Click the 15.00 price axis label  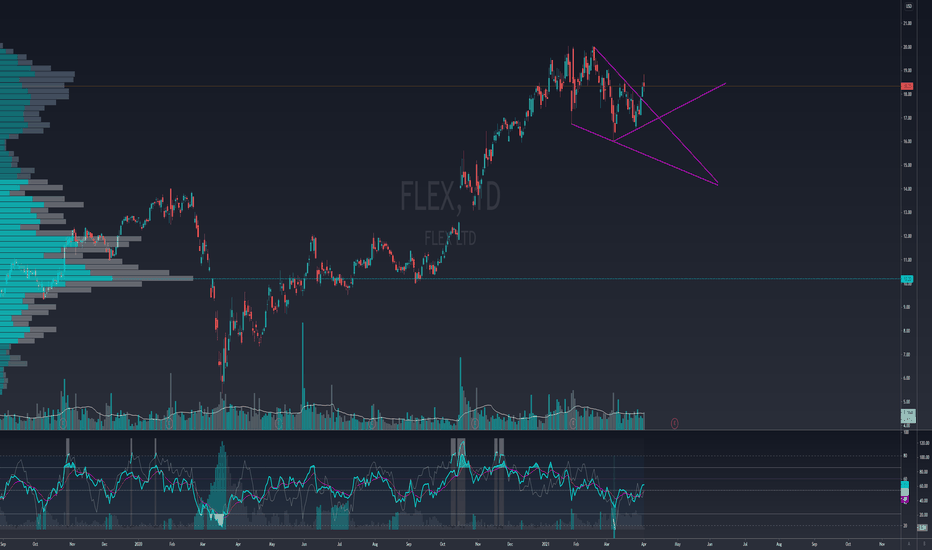point(908,165)
